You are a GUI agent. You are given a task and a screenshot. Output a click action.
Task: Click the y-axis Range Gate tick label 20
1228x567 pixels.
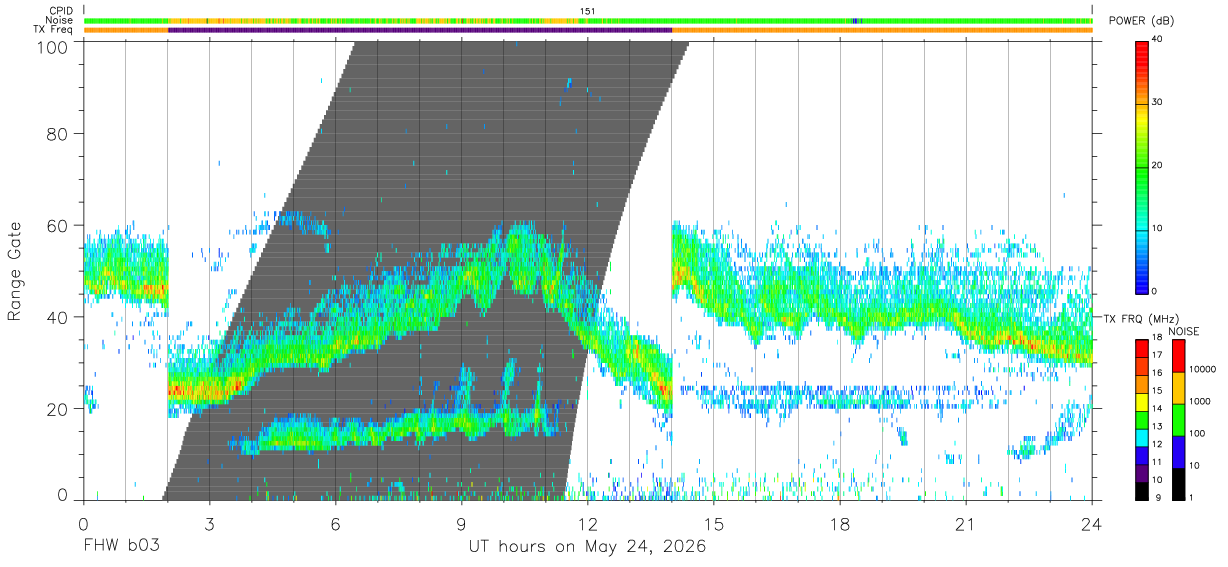click(58, 408)
